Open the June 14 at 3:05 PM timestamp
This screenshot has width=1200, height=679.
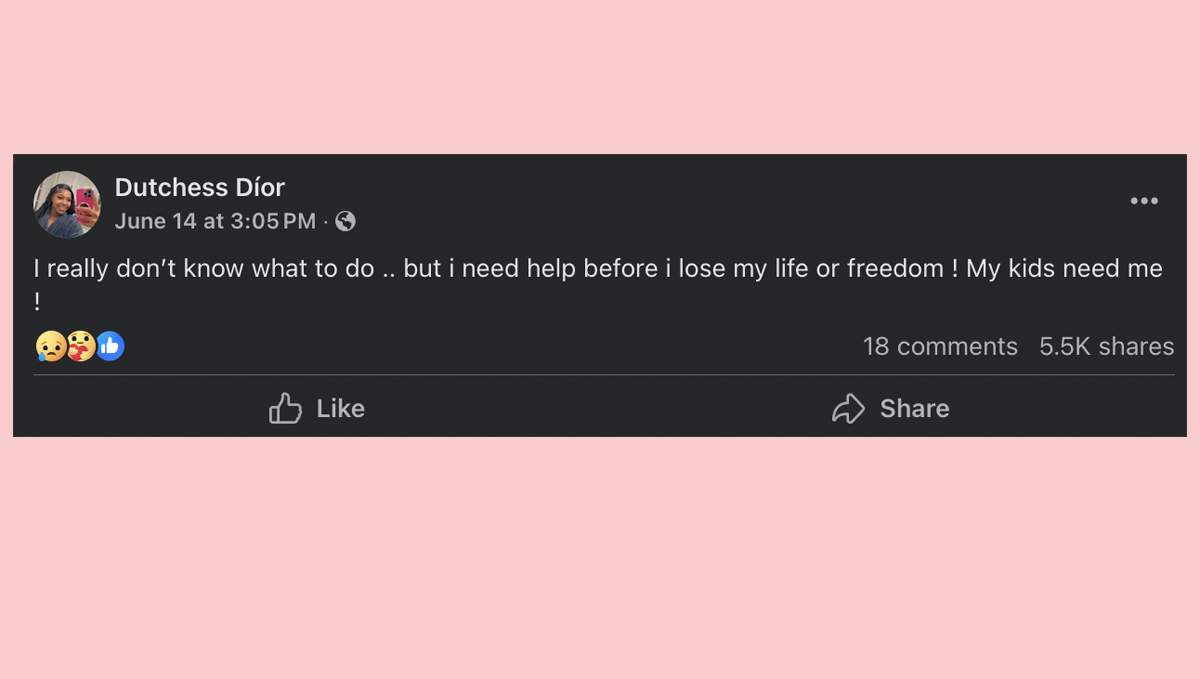215,221
